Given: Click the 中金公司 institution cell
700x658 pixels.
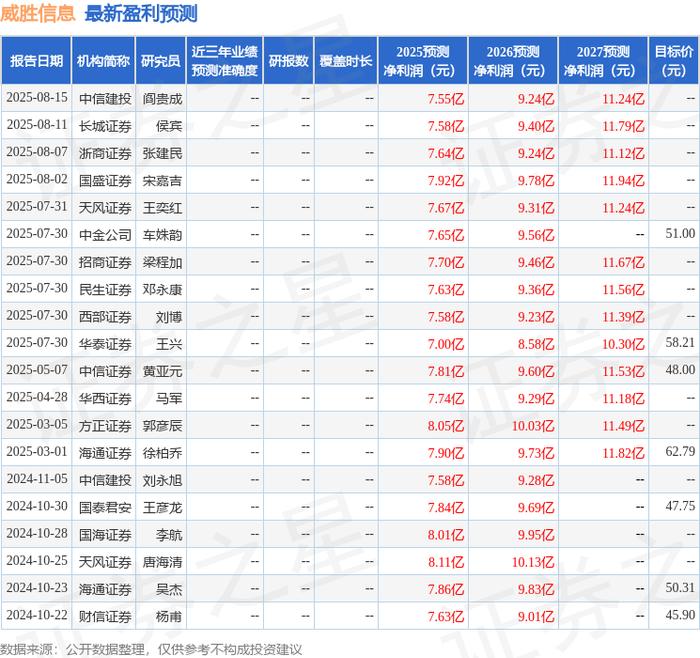Looking at the screenshot, I should tap(105, 235).
